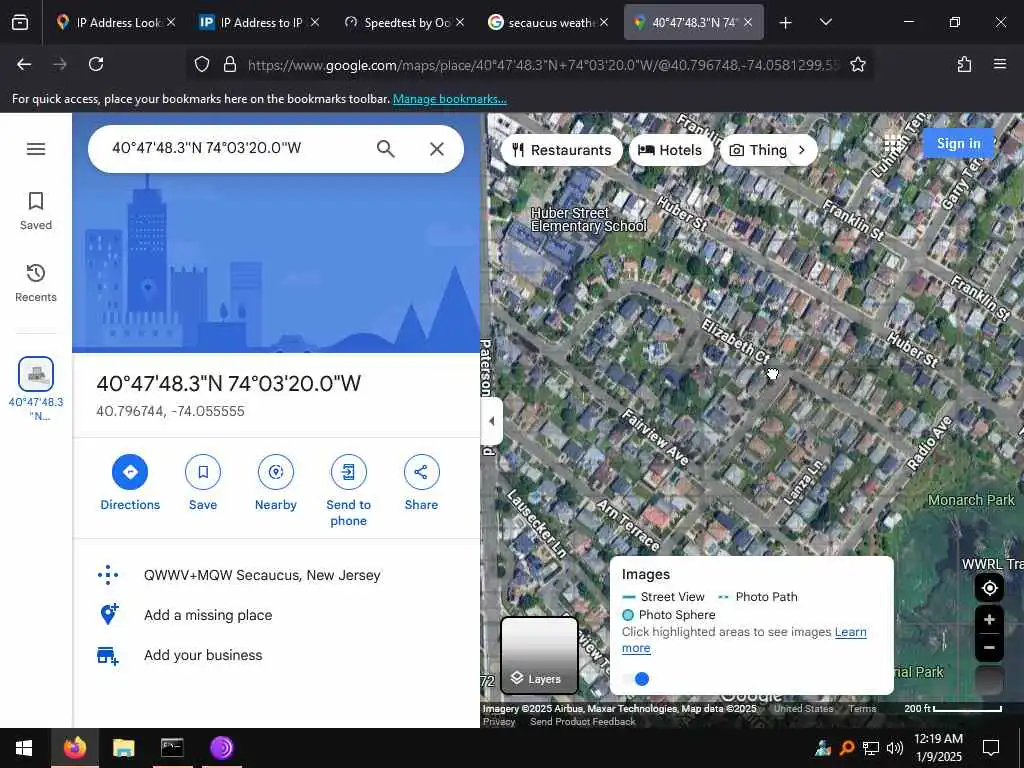Zoom in on the map
Viewport: 1024px width, 768px height.
(x=989, y=619)
